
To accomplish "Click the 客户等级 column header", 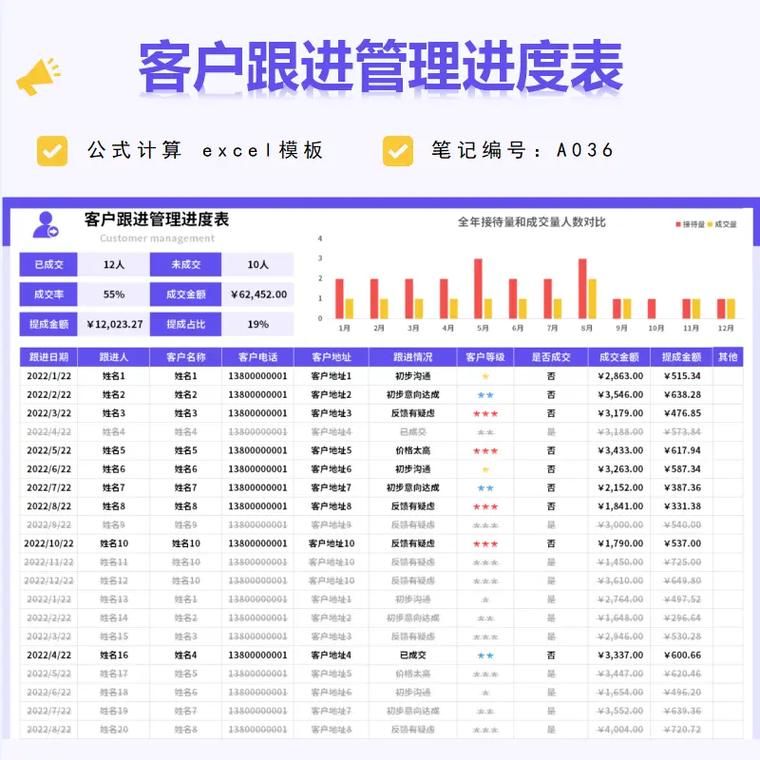I will [485, 357].
